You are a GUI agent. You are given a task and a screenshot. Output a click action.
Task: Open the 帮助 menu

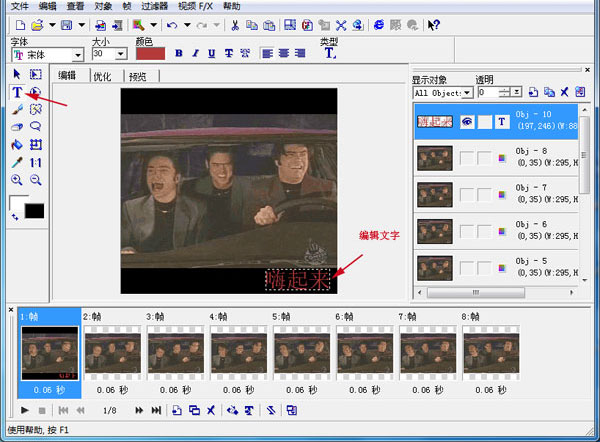pos(232,6)
